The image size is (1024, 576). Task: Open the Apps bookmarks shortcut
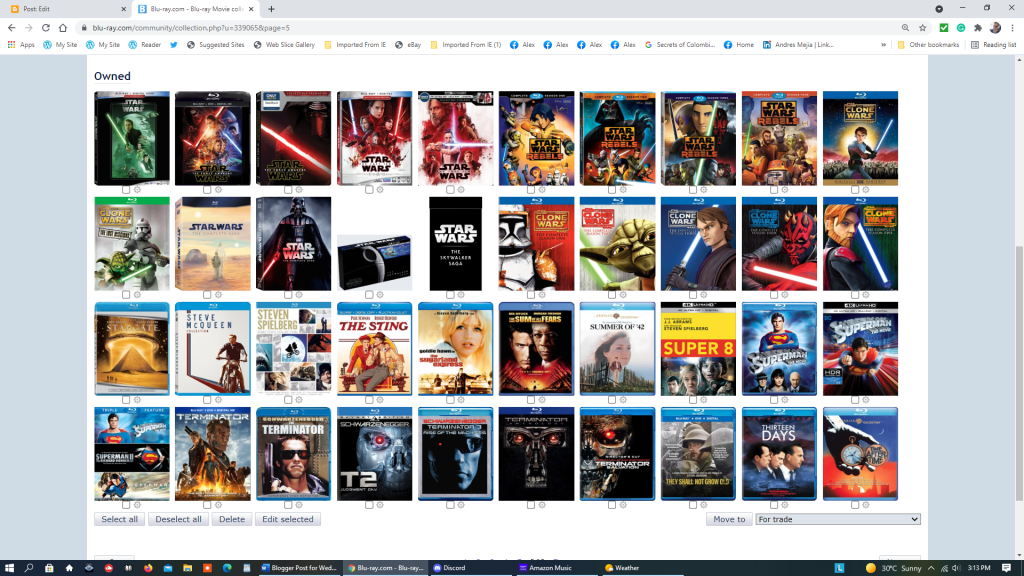21,45
